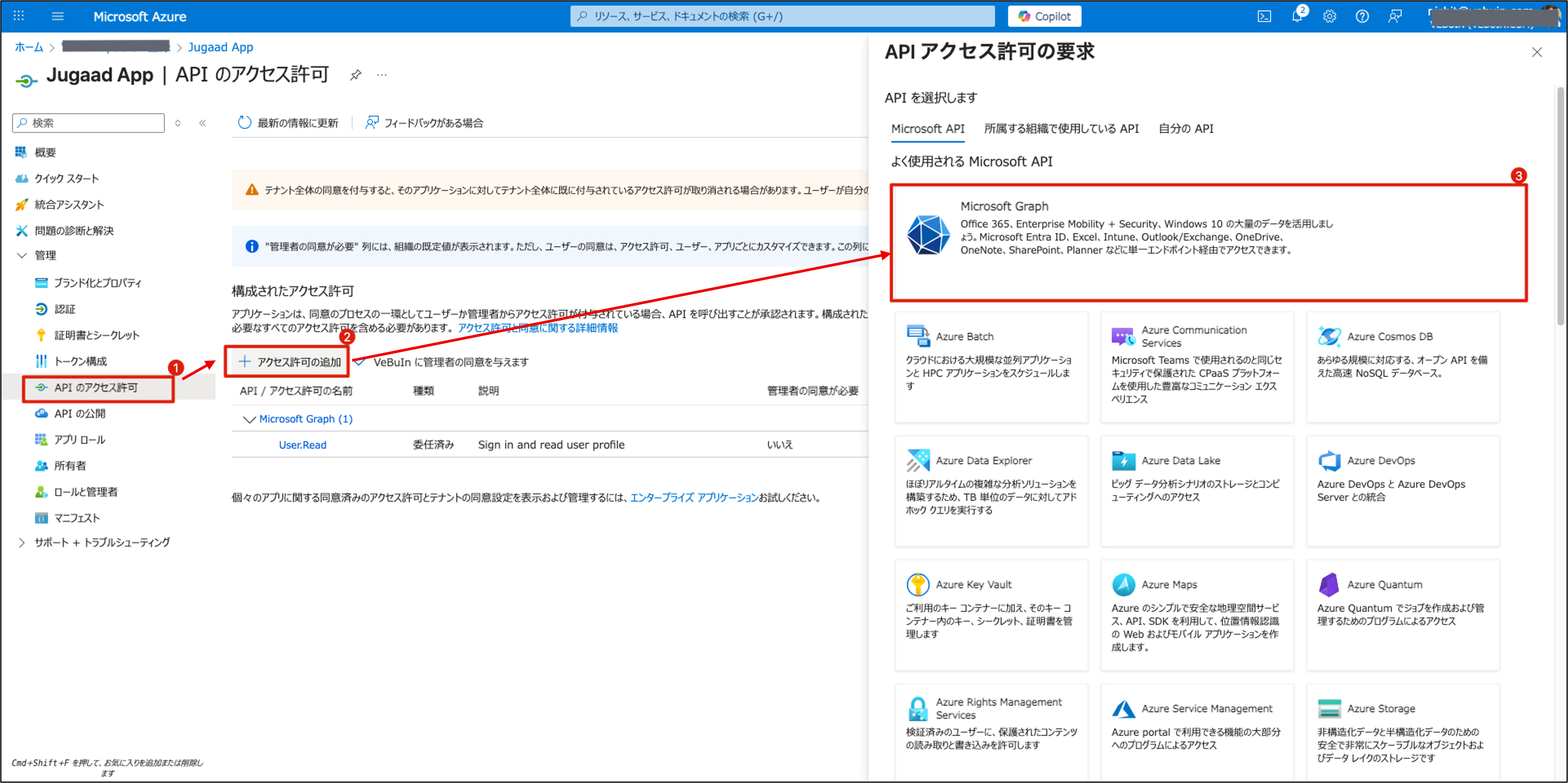Open クイック スタート in sidebar
The width and height of the screenshot is (1568, 783).
point(66,178)
